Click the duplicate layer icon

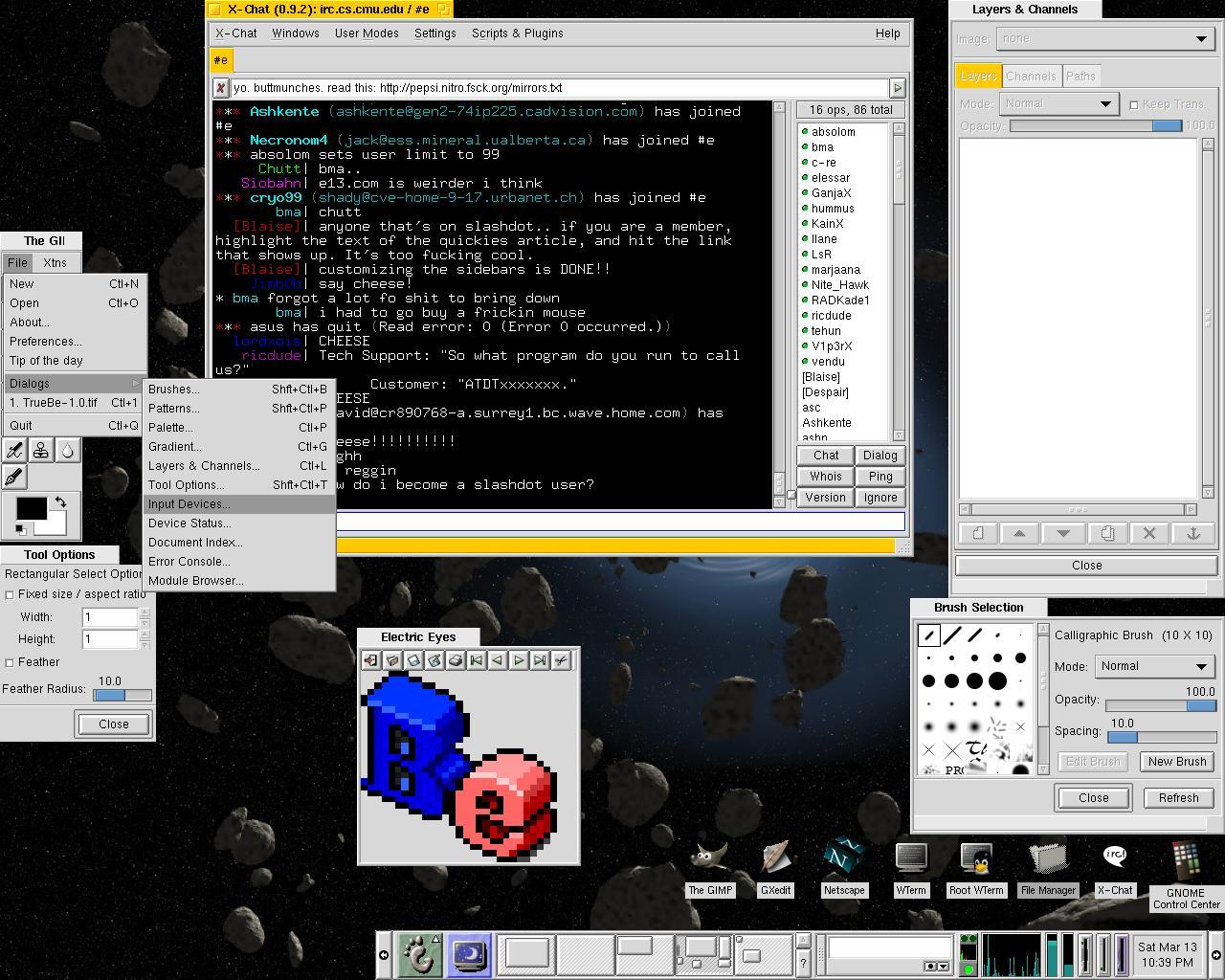pos(1106,533)
